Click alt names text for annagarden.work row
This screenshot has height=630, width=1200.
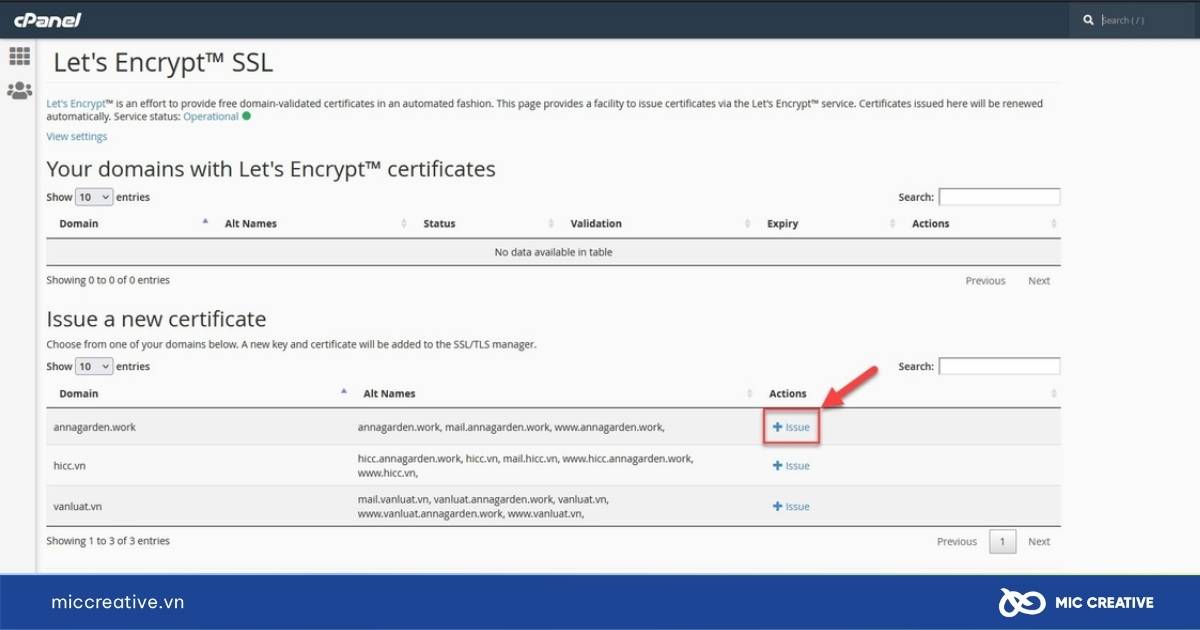511,427
